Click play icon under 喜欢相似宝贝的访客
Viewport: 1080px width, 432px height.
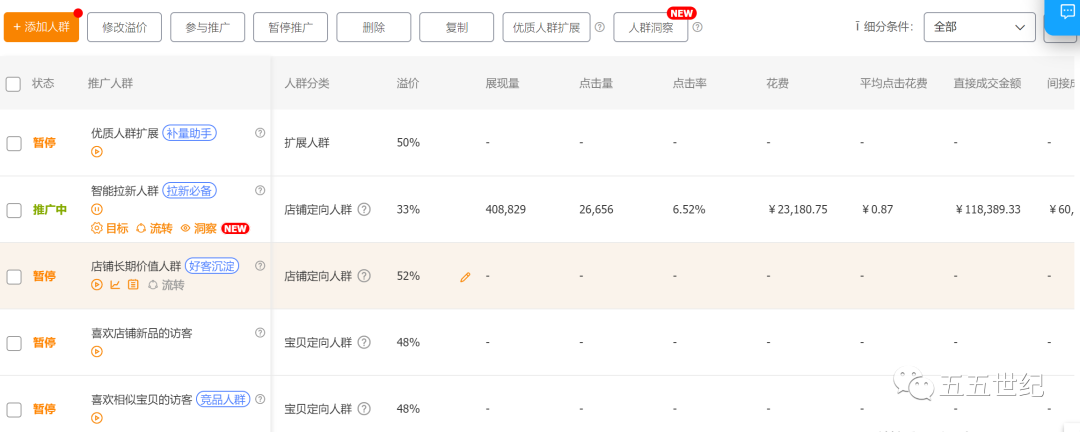tap(97, 418)
